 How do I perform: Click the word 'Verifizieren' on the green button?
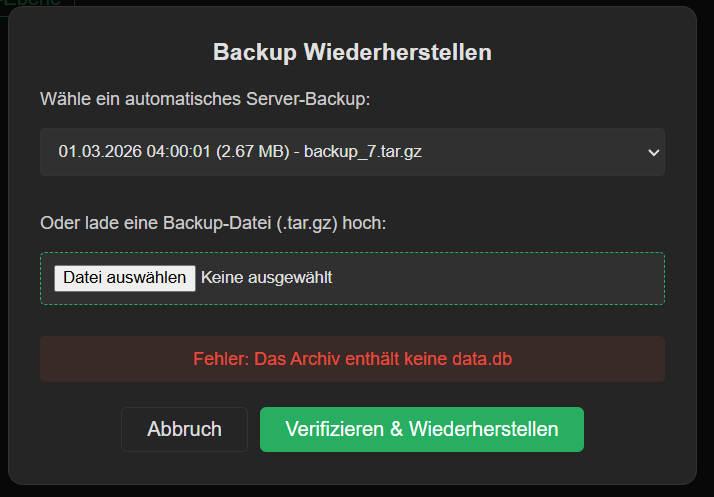(332, 429)
